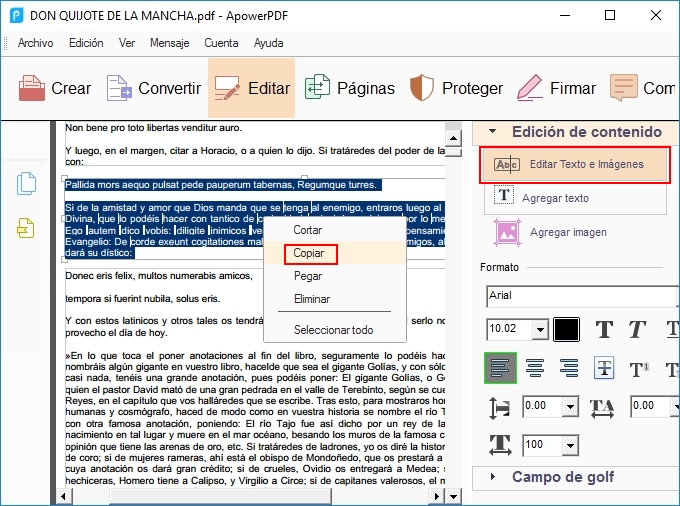This screenshot has height=506, width=680.
Task: Open the Cuenta menu
Action: click(x=221, y=43)
